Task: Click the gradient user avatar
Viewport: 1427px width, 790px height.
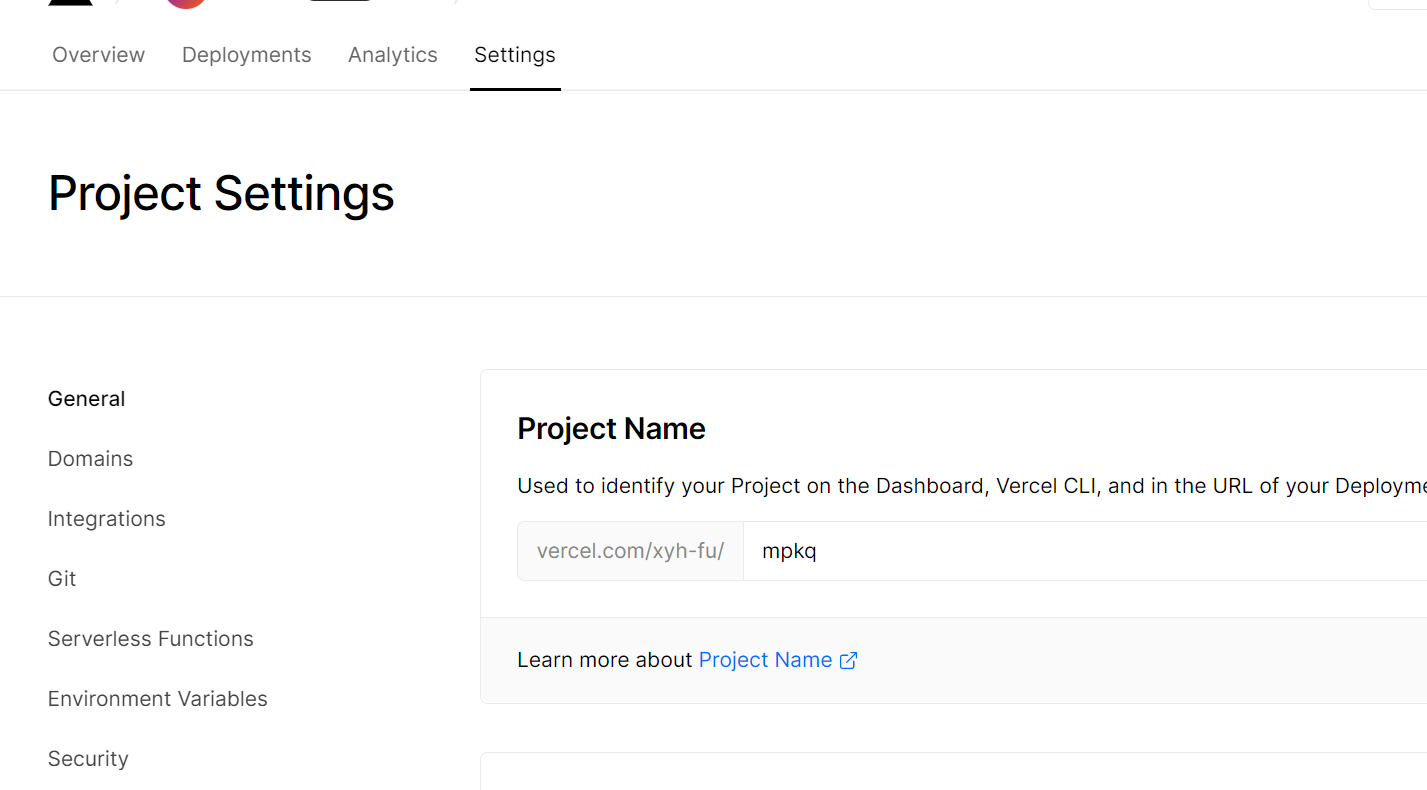Action: (x=186, y=4)
